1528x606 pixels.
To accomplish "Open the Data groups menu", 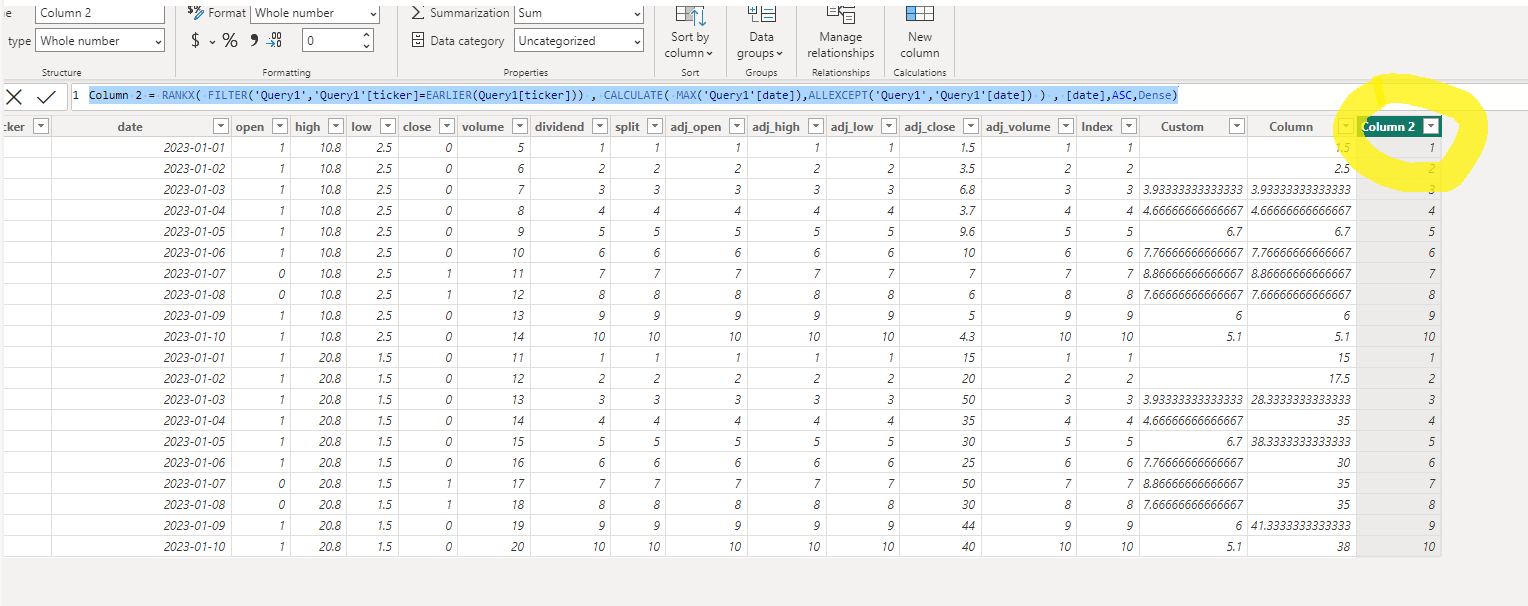I will [761, 32].
